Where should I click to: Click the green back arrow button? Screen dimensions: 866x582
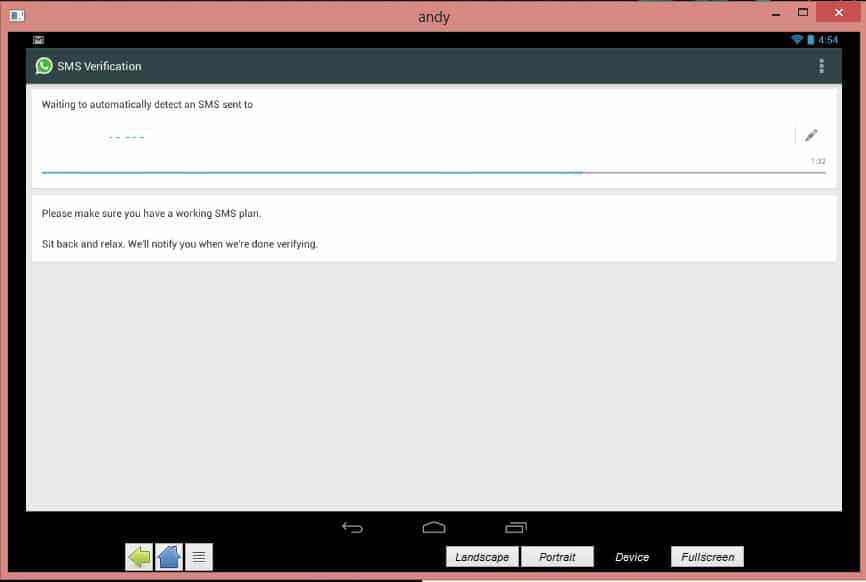(x=139, y=557)
